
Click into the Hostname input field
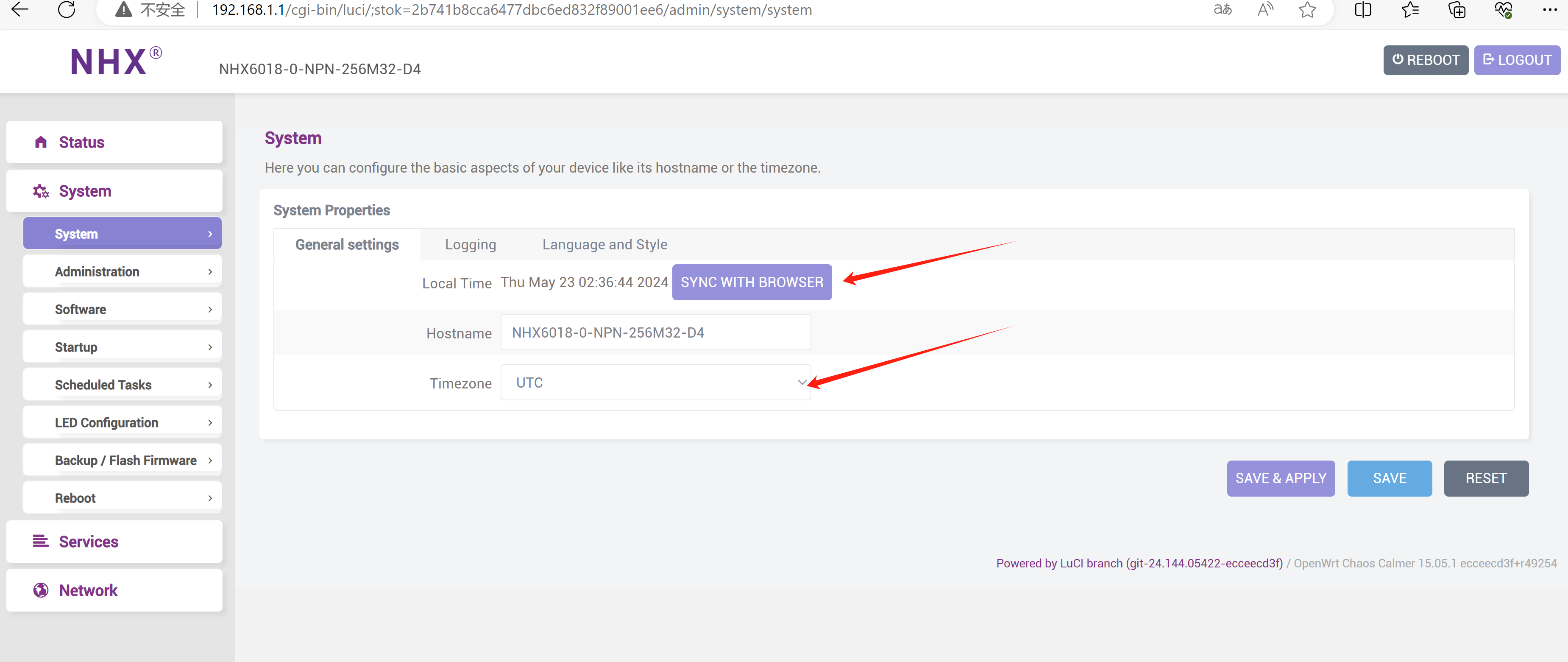pos(655,332)
